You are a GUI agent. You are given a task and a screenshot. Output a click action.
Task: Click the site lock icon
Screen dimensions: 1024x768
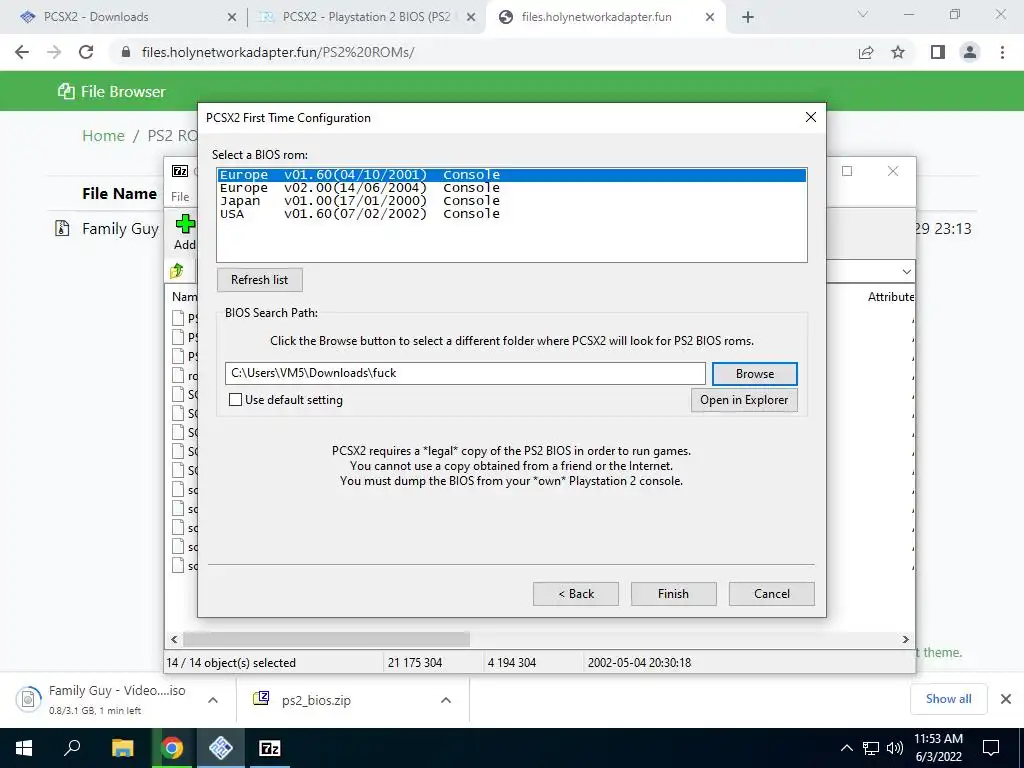(x=126, y=52)
